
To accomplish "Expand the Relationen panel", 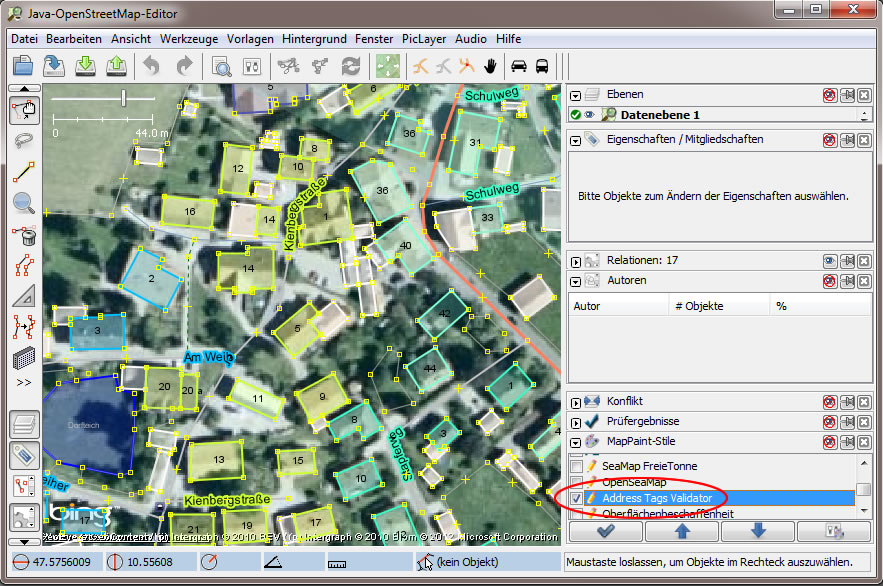I will (x=576, y=260).
